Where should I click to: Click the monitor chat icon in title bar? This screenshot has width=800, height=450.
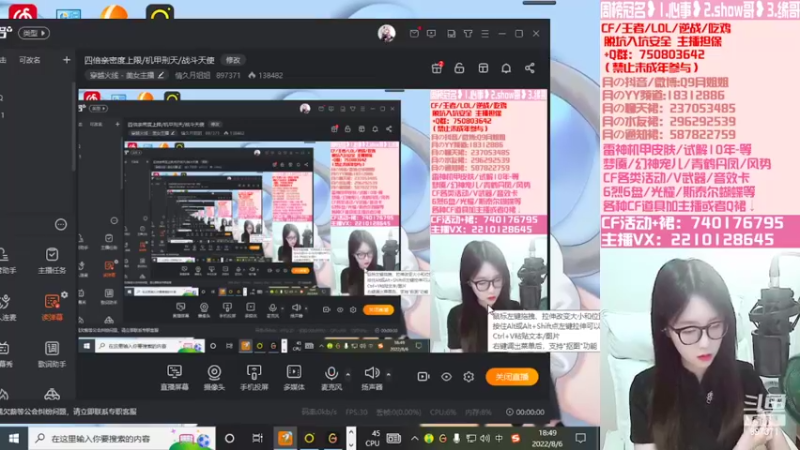432,33
